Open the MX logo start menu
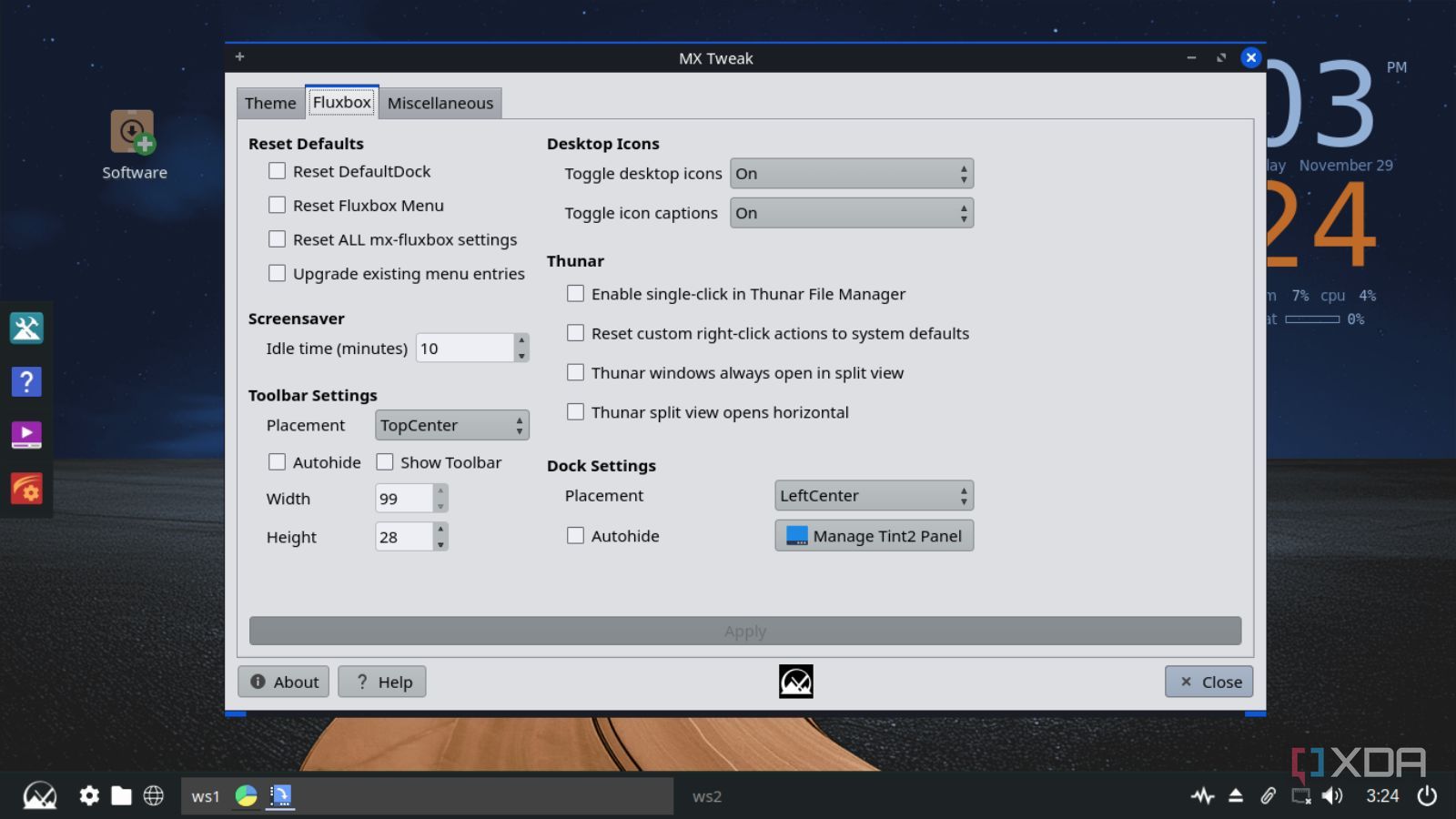This screenshot has width=1456, height=819. point(39,796)
